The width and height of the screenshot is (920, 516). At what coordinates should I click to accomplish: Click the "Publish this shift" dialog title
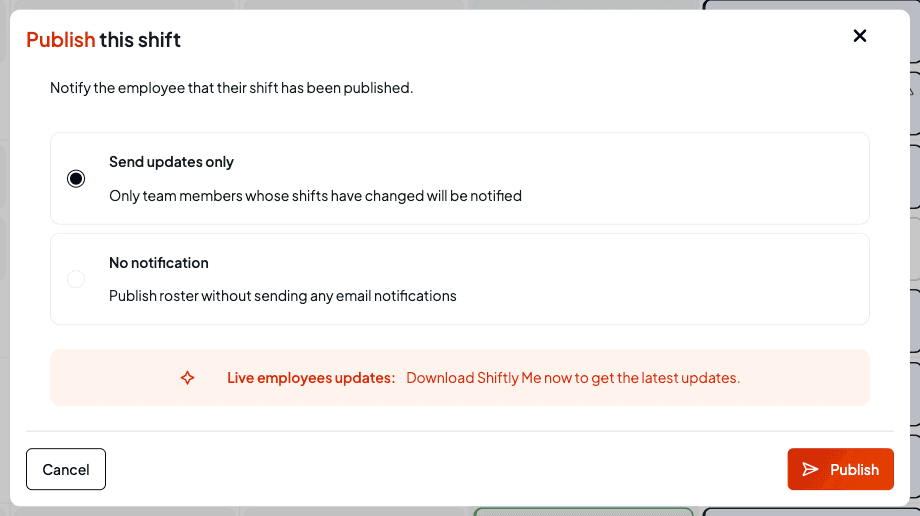pos(103,40)
